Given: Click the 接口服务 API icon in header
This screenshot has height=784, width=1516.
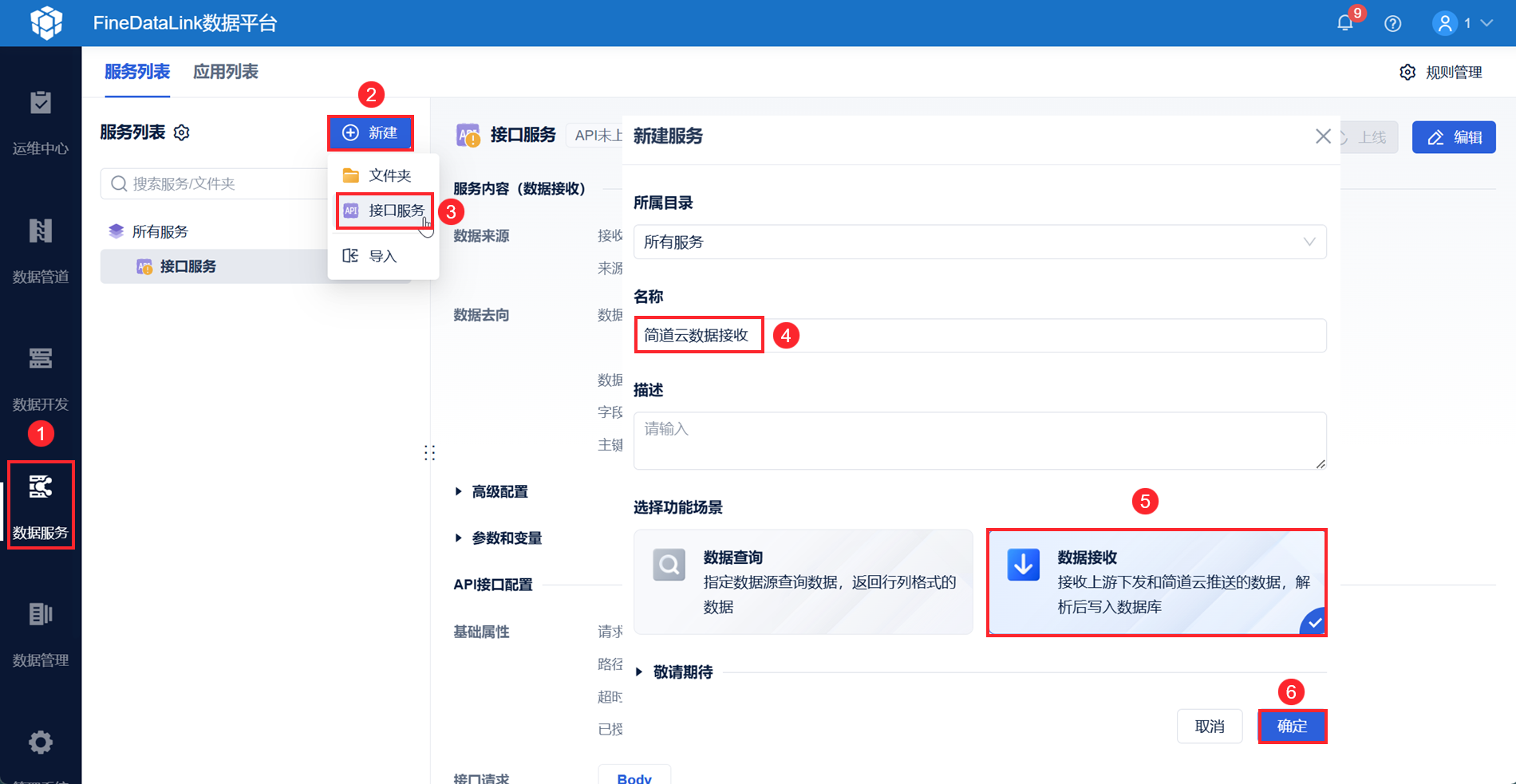Looking at the screenshot, I should click(468, 136).
